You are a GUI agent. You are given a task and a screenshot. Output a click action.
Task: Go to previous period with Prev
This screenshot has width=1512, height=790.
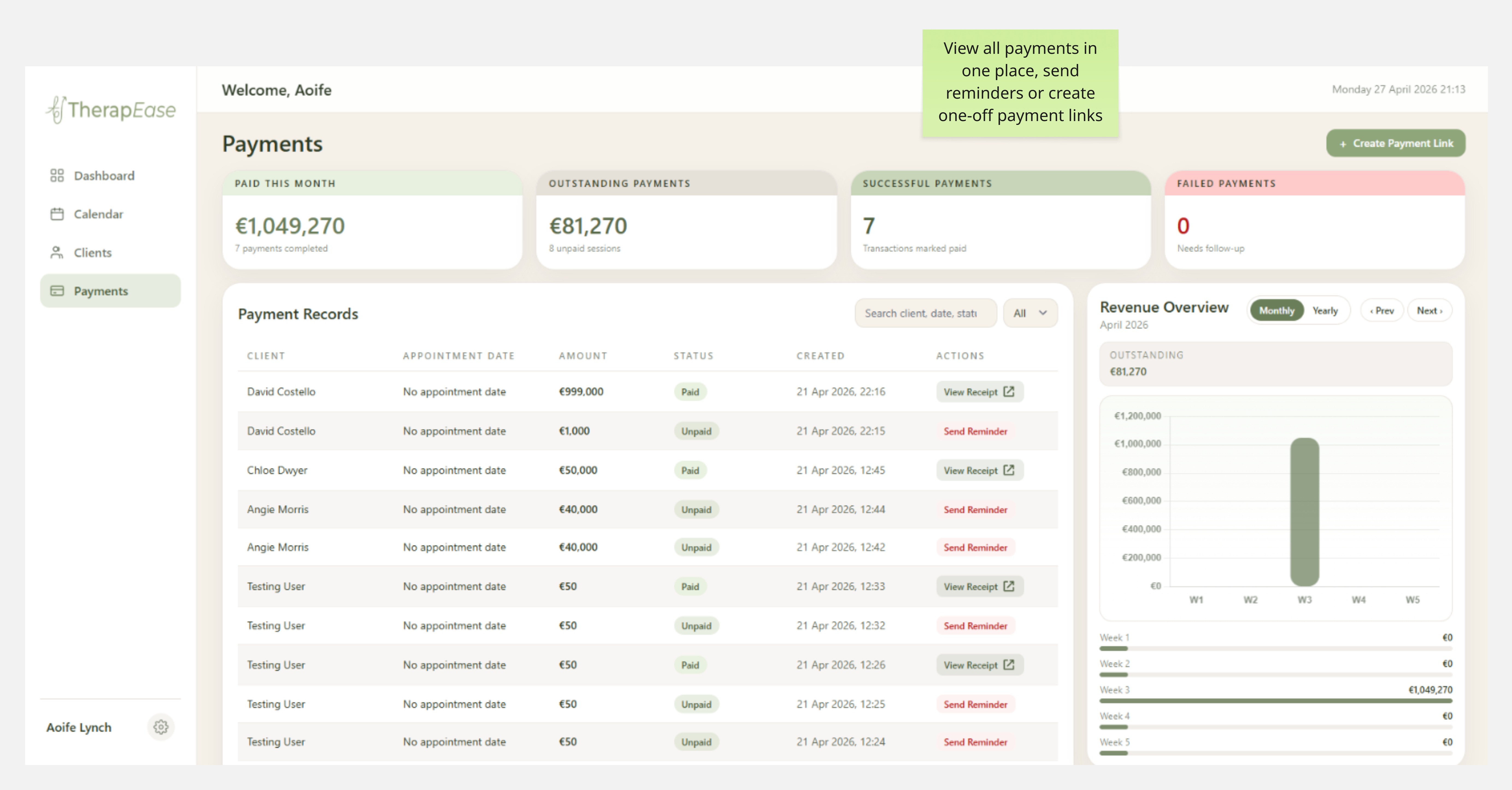coord(1382,310)
